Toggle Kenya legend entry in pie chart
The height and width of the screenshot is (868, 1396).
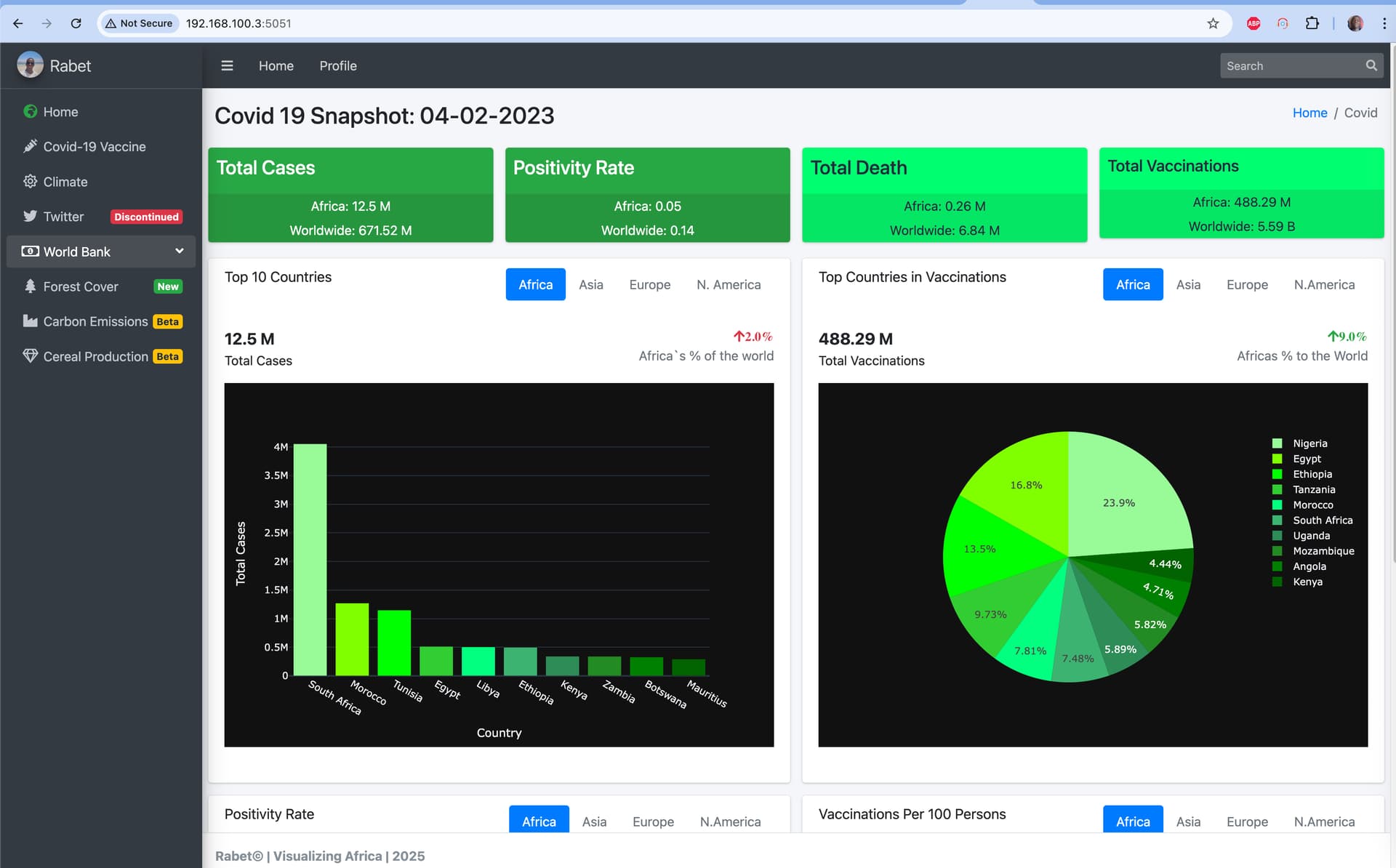pos(1307,582)
